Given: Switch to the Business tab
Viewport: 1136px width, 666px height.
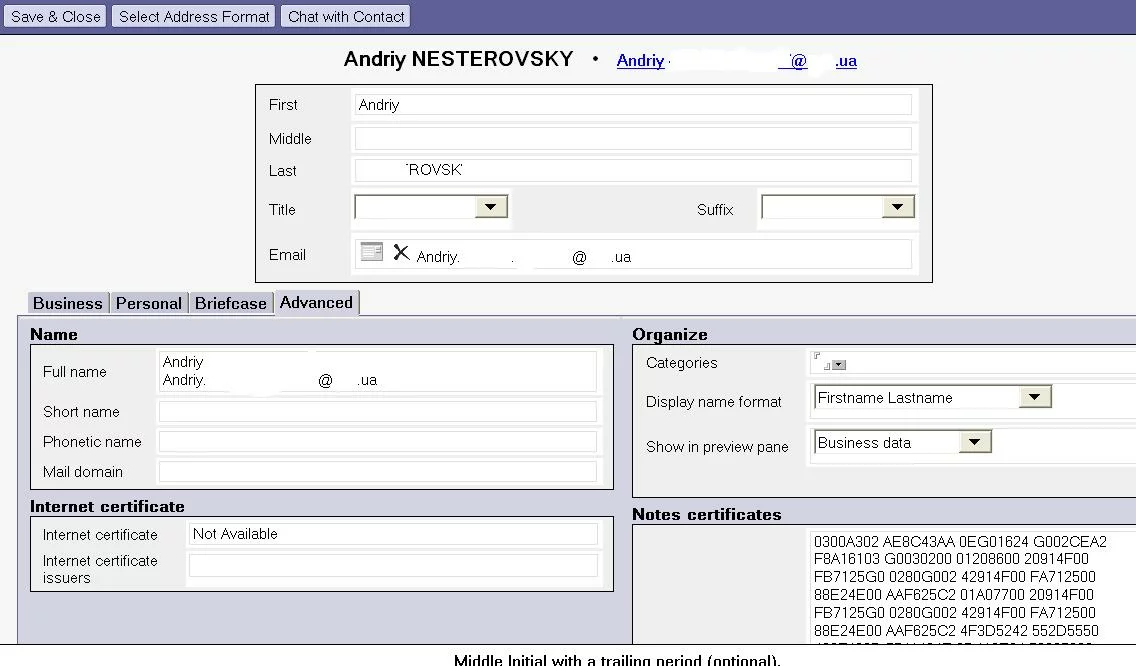Looking at the screenshot, I should click(x=67, y=303).
